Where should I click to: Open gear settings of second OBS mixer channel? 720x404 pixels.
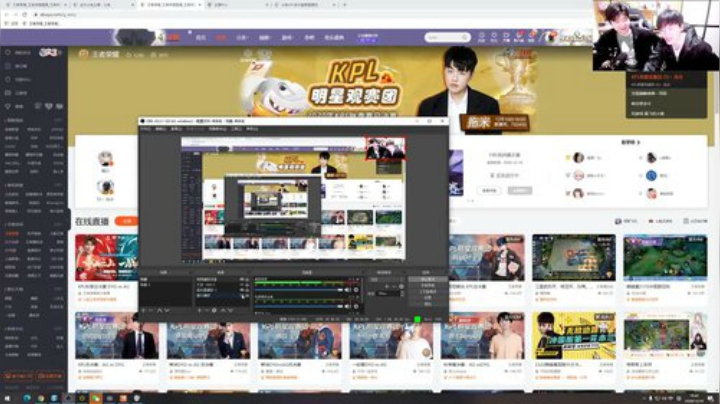point(356,306)
